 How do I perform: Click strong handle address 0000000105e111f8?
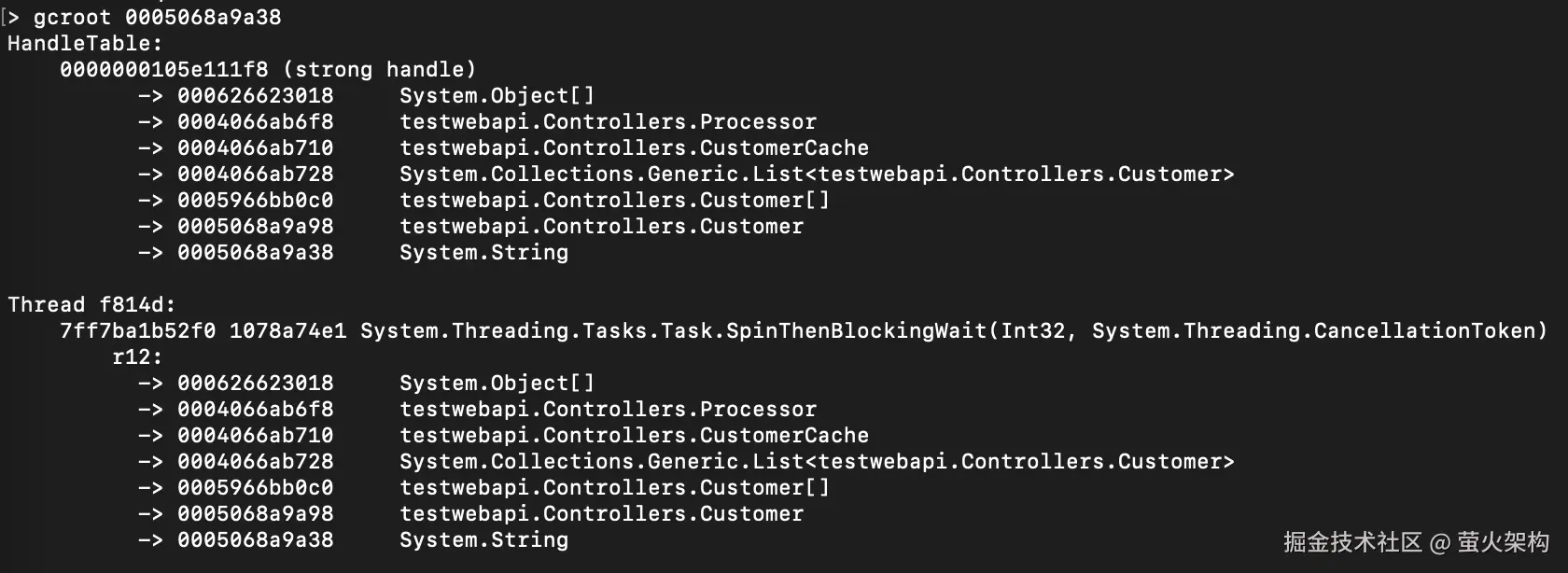(163, 69)
